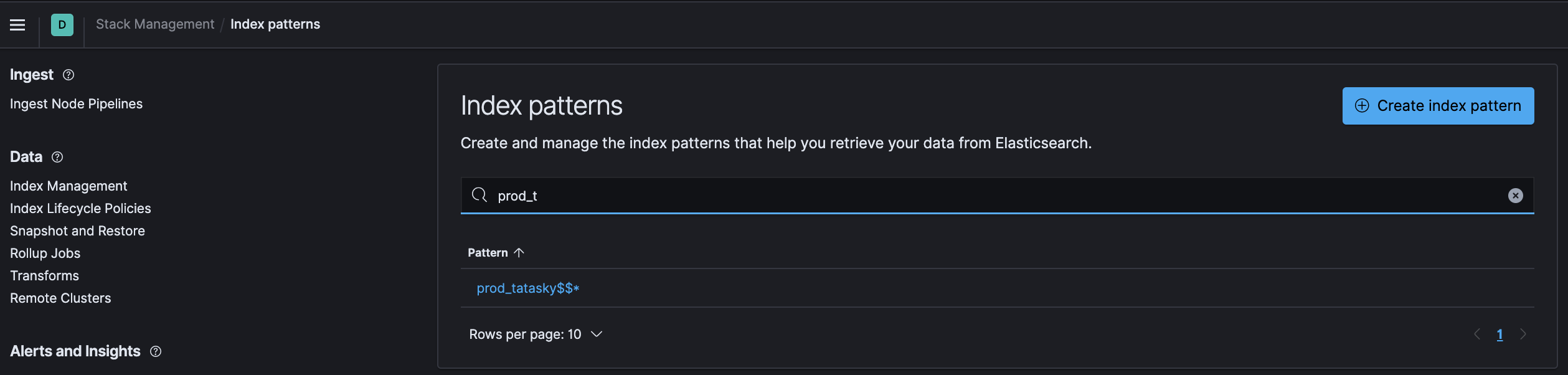This screenshot has height=375, width=1568.
Task: Open the hamburger navigation menu
Action: pyautogui.click(x=17, y=25)
